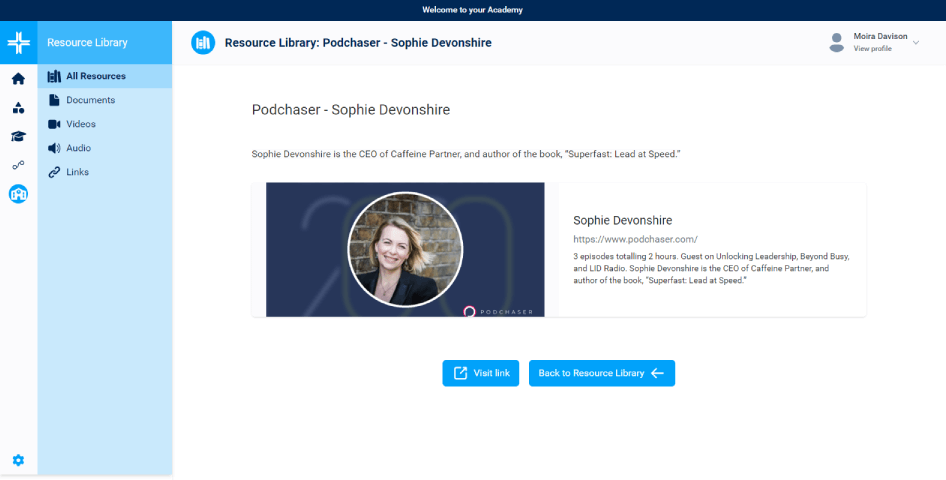Open the podchaser.com URL in card
The width and height of the screenshot is (946, 480).
point(635,240)
